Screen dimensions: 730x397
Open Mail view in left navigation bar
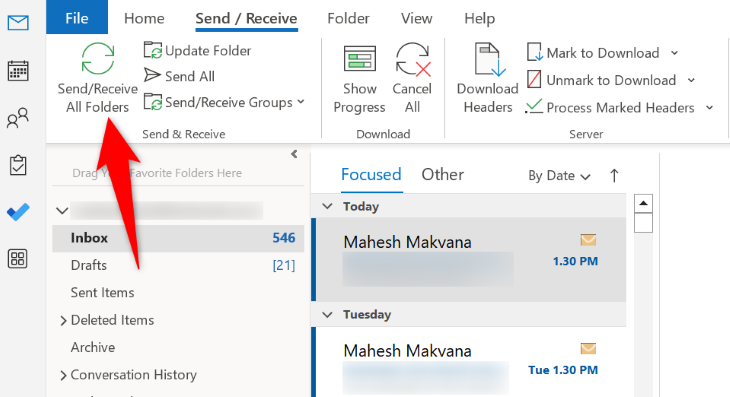coord(18,22)
